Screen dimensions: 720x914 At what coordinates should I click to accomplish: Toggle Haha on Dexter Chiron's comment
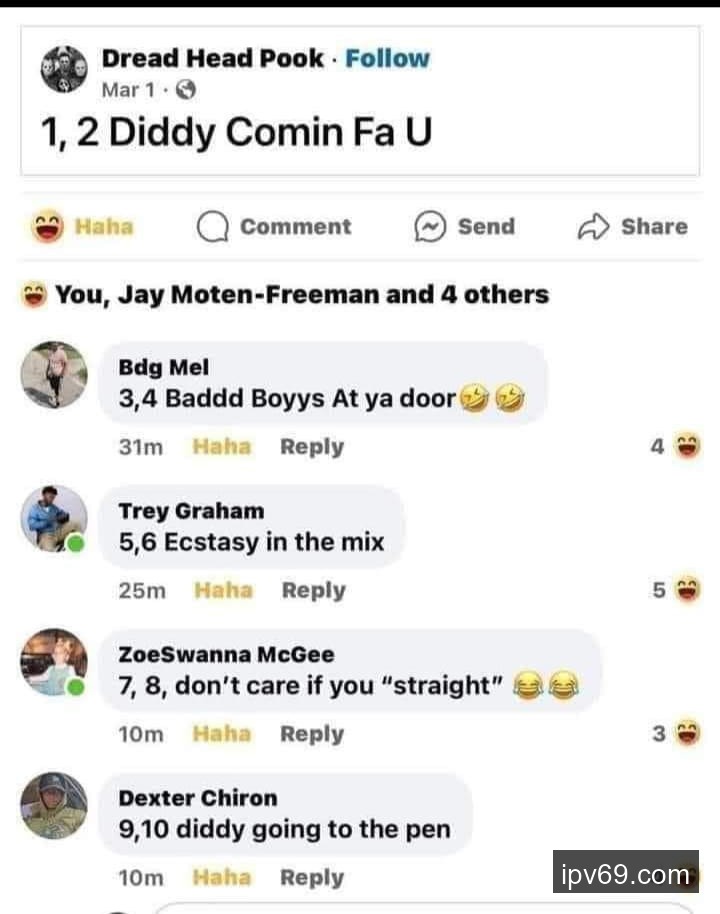point(222,877)
